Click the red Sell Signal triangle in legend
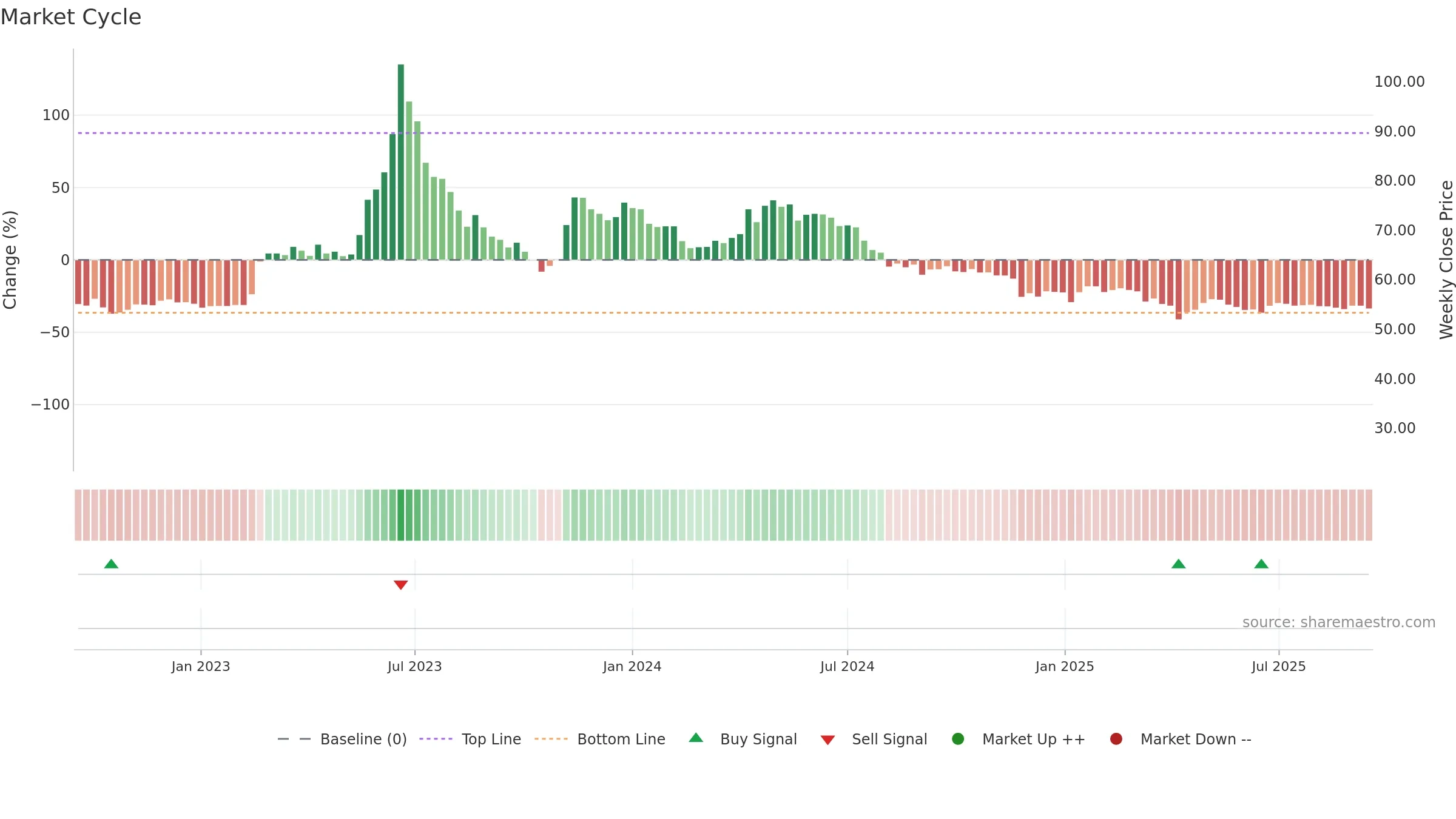Image resolution: width=1456 pixels, height=819 pixels. (827, 740)
